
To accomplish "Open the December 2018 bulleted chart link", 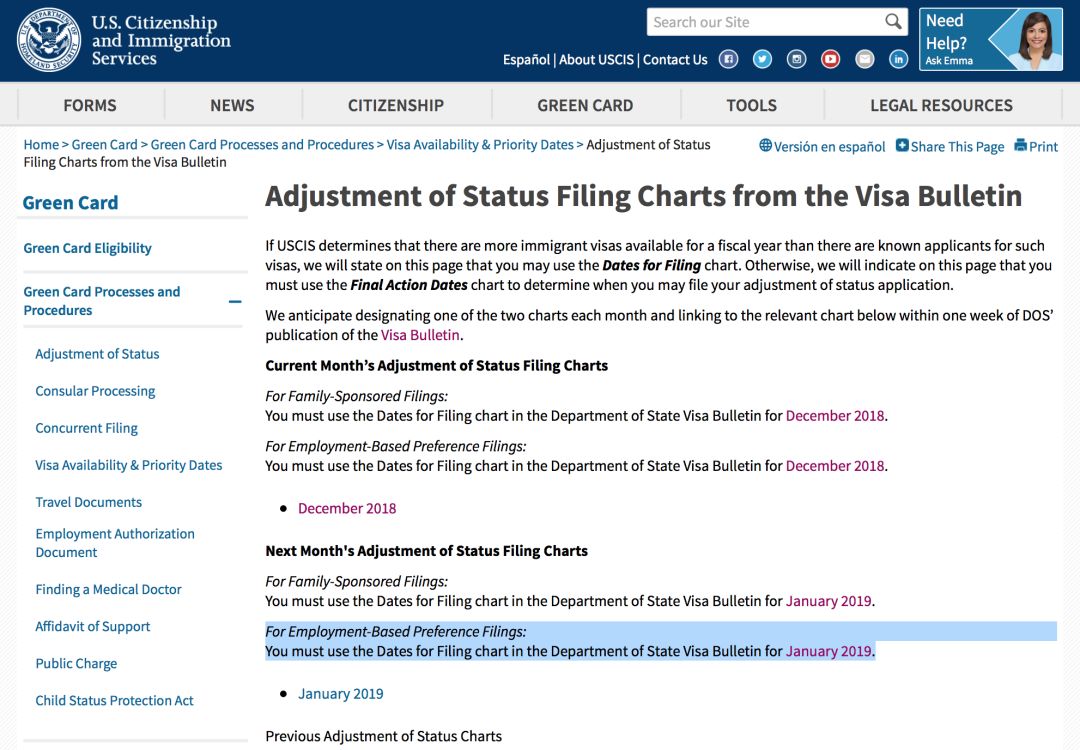I will 347,508.
